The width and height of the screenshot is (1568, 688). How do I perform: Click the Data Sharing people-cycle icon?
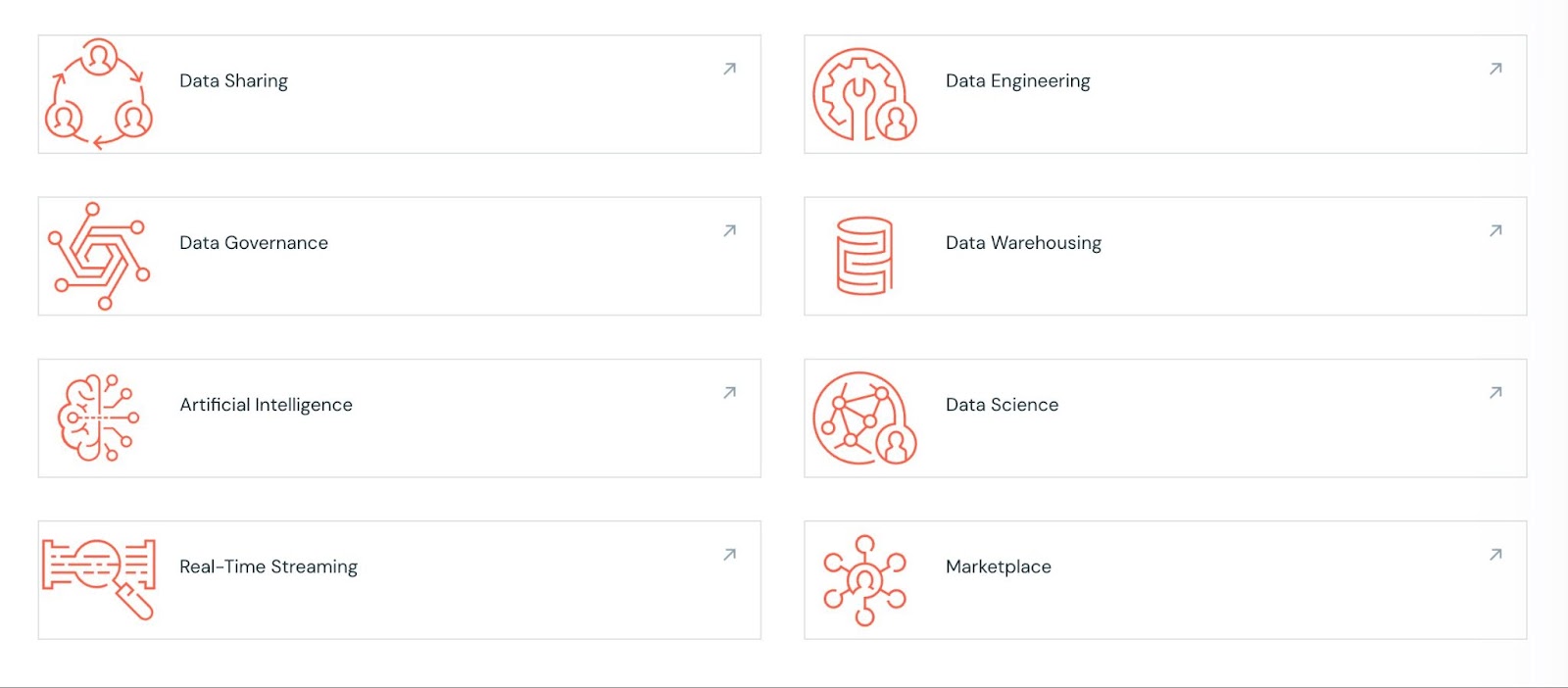[x=98, y=94]
